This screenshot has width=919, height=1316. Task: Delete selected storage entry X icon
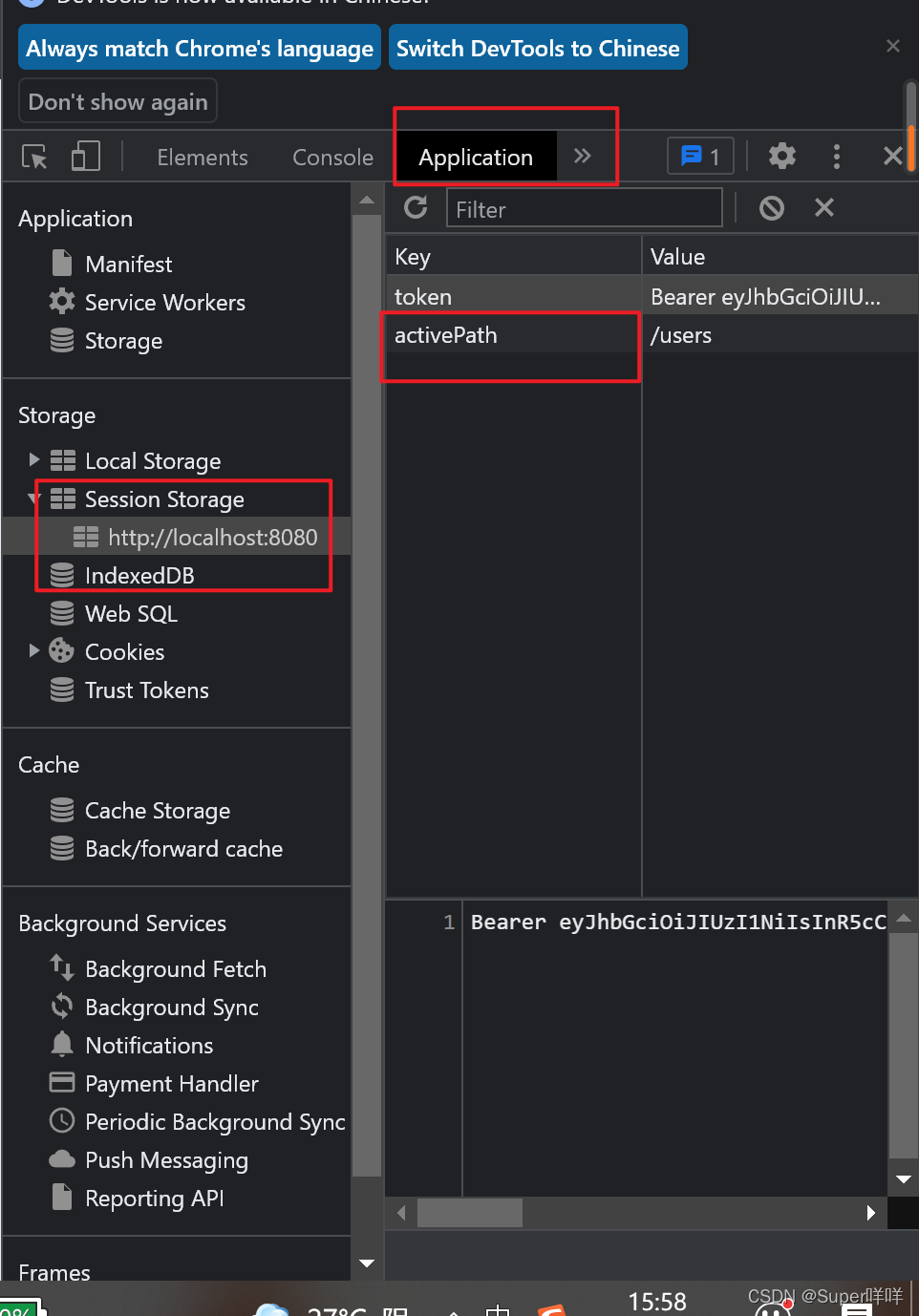824,207
